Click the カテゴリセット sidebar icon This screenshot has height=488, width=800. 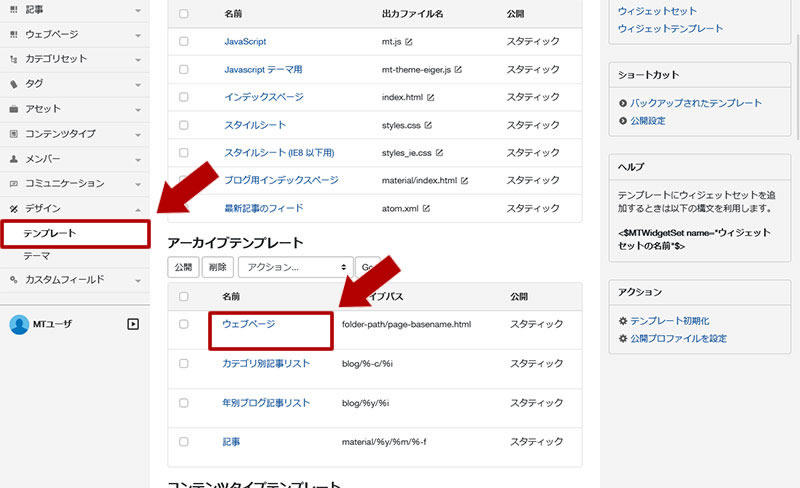[14, 59]
